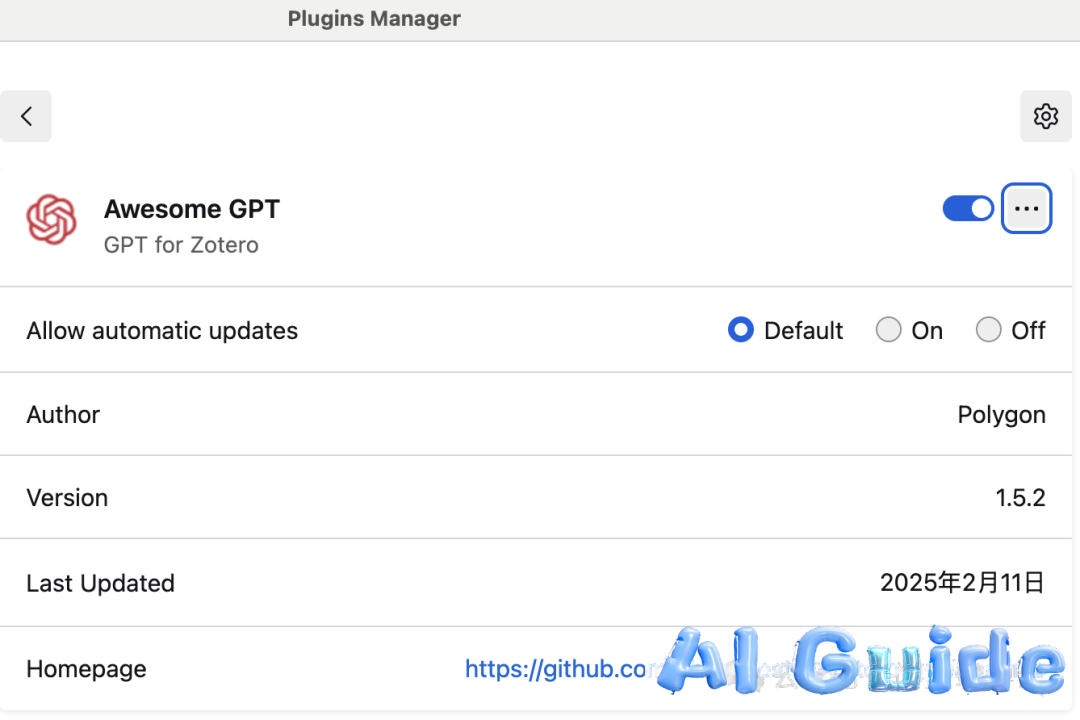Click the Polygon author name
This screenshot has width=1080, height=720.
1001,415
